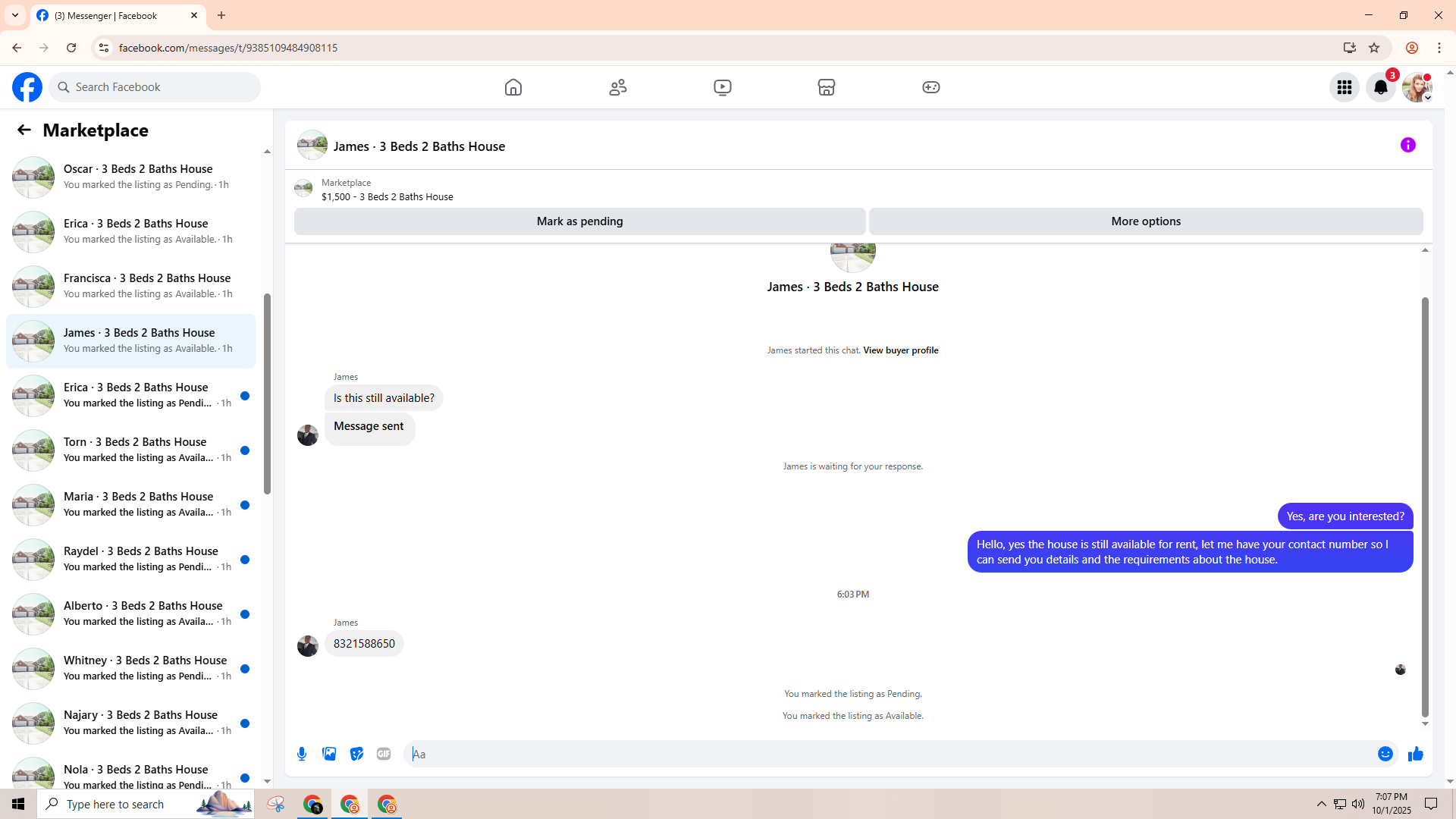Go back from Marketplace chats list
This screenshot has height=819, width=1456.
coord(24,130)
